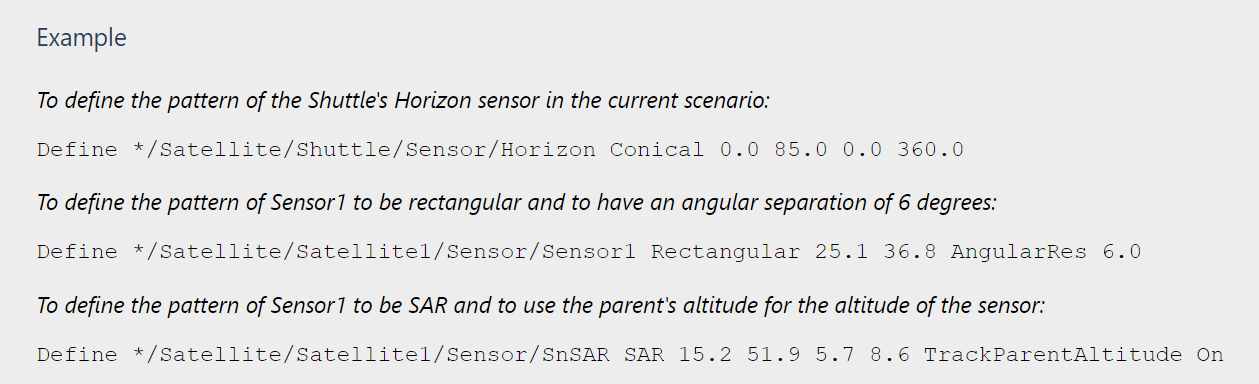
Task: Click the Define Shuttle Horizon Conical command line
Action: point(500,150)
